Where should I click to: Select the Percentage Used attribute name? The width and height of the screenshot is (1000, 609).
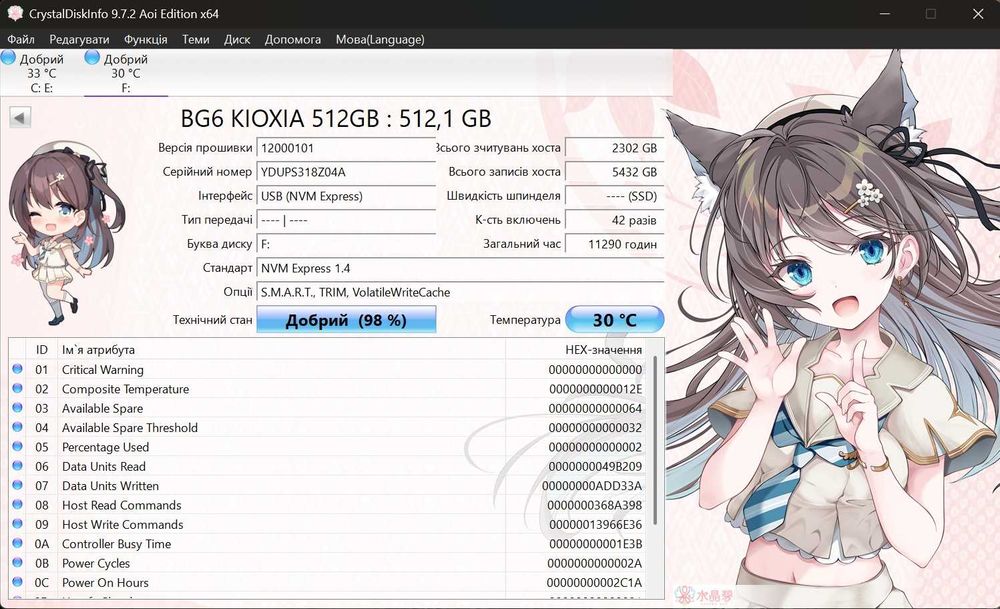105,447
